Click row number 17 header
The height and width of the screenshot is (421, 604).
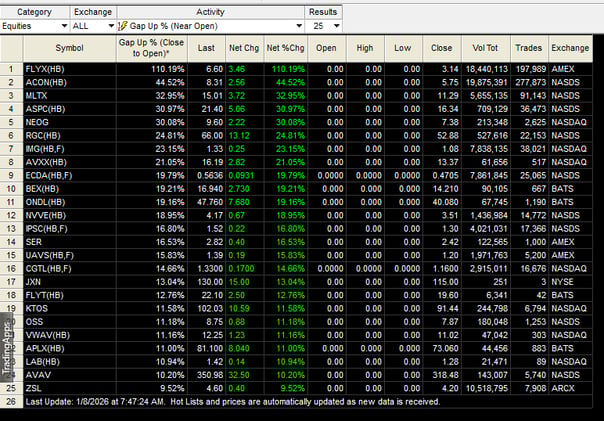click(x=11, y=282)
